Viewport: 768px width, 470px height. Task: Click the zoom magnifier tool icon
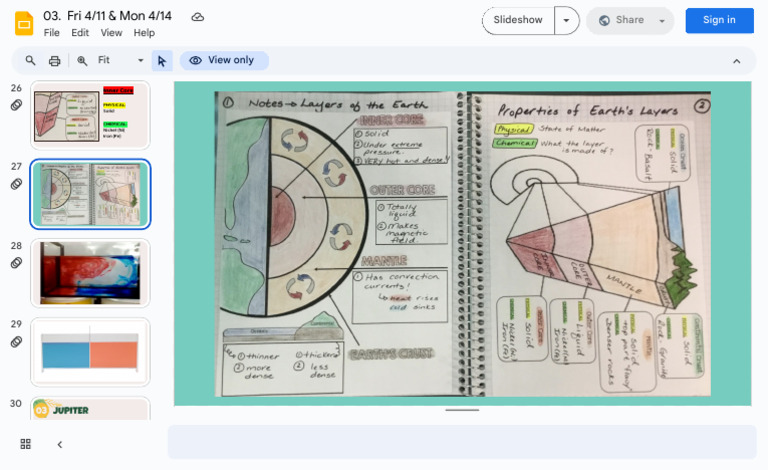click(82, 61)
